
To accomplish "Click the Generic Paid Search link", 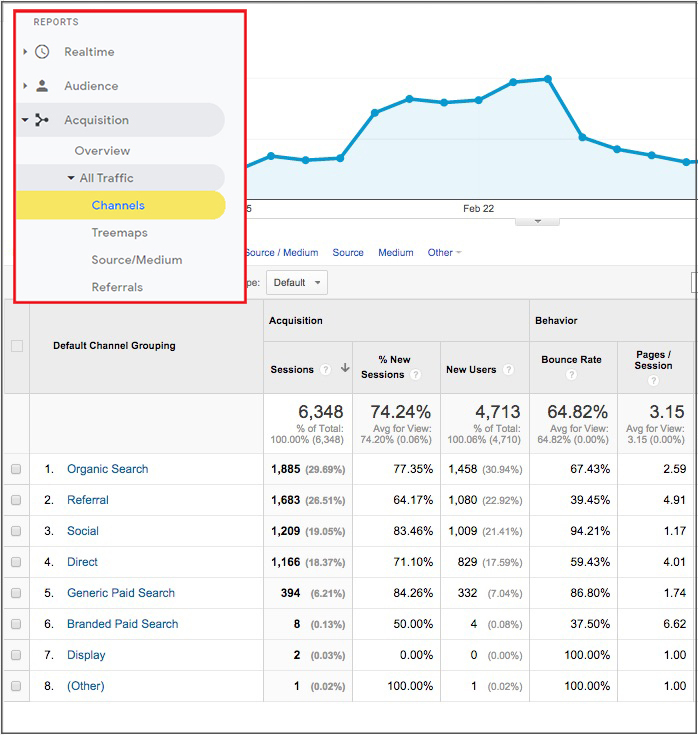I will [x=120, y=593].
